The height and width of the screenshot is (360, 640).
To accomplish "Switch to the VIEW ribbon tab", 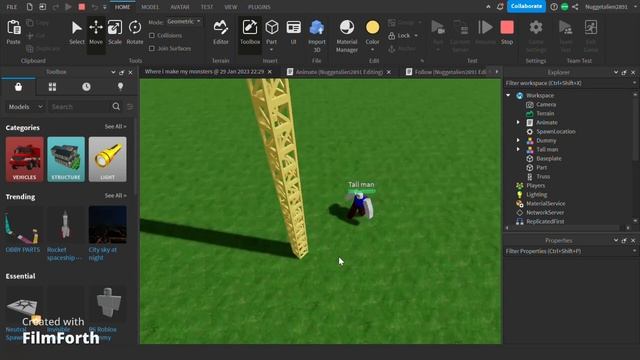I will 231,7.
